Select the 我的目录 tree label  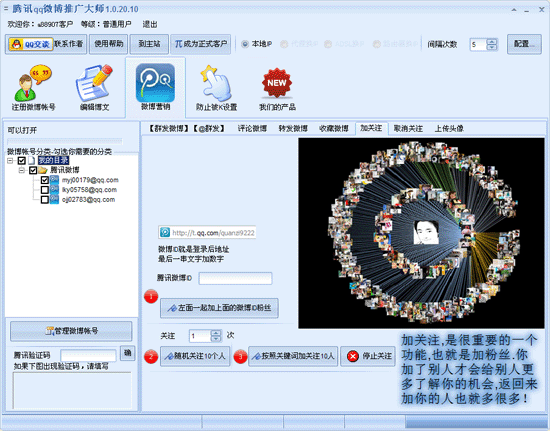click(53, 161)
